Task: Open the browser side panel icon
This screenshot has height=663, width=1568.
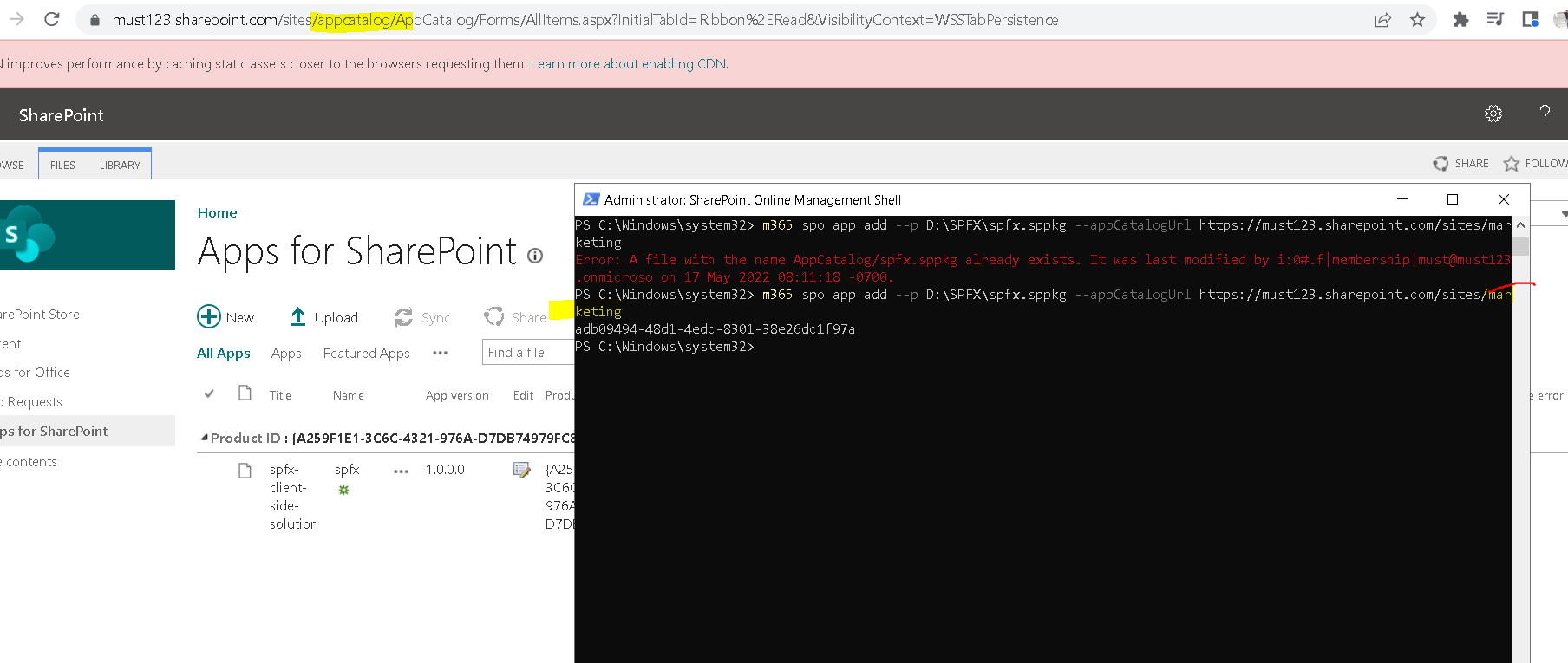Action: click(x=1530, y=19)
